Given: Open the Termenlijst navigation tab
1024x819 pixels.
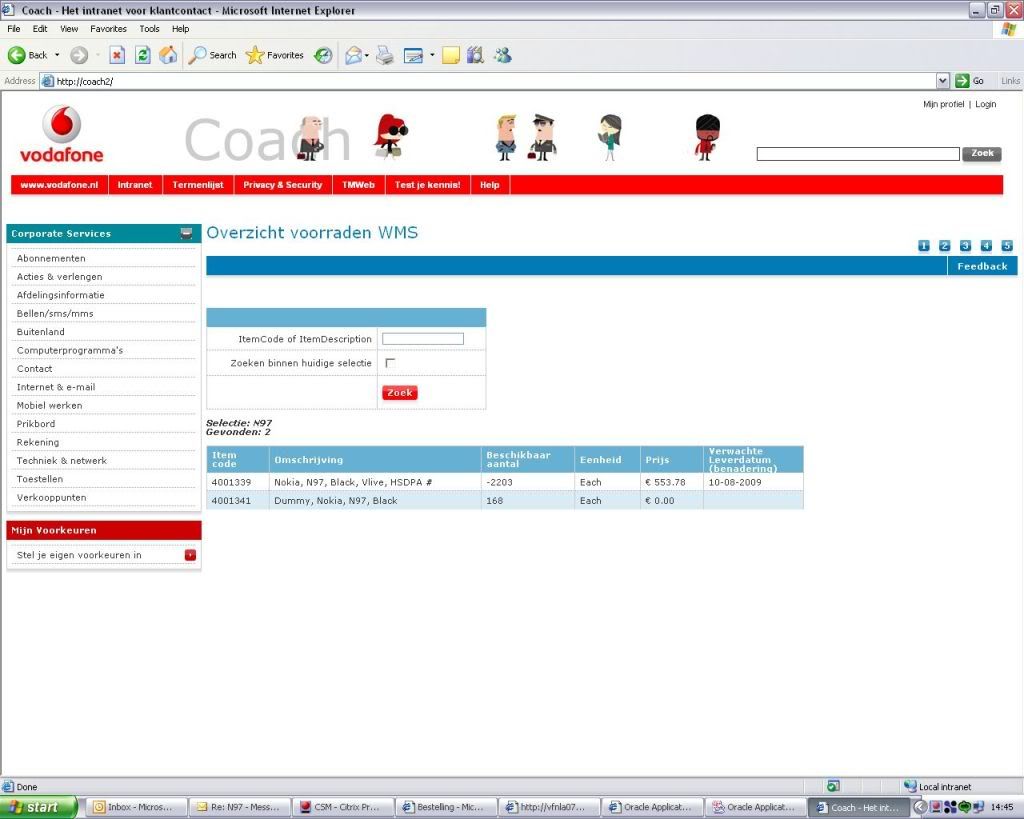Looking at the screenshot, I should tap(198, 185).
